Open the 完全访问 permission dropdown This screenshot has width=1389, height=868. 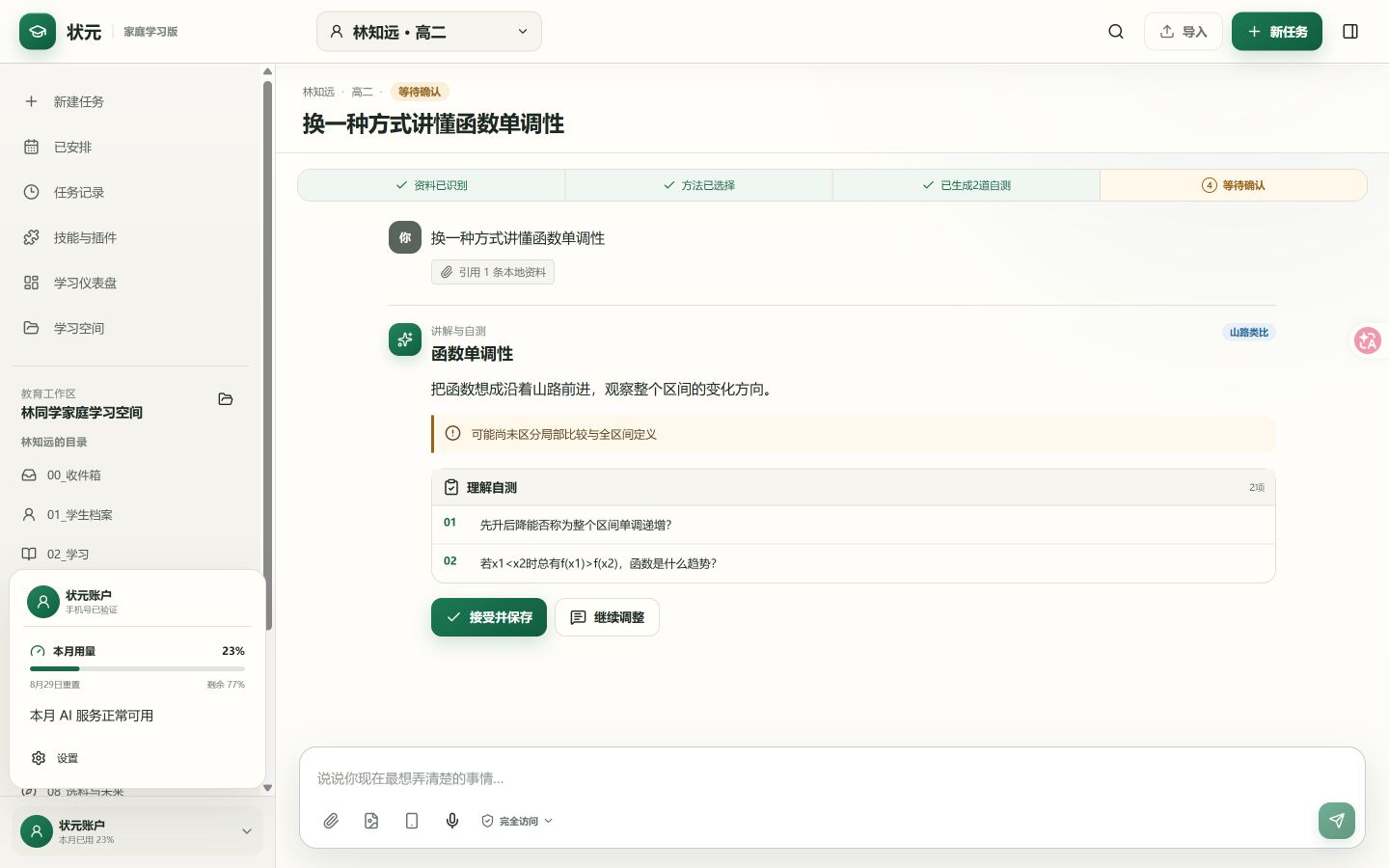tap(517, 821)
